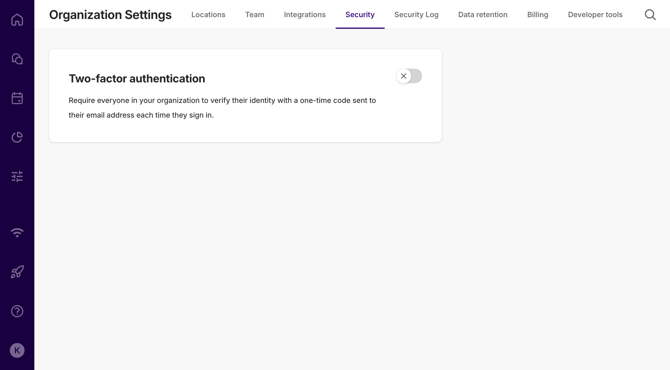
Task: Open the help question mark icon
Action: coord(17,311)
